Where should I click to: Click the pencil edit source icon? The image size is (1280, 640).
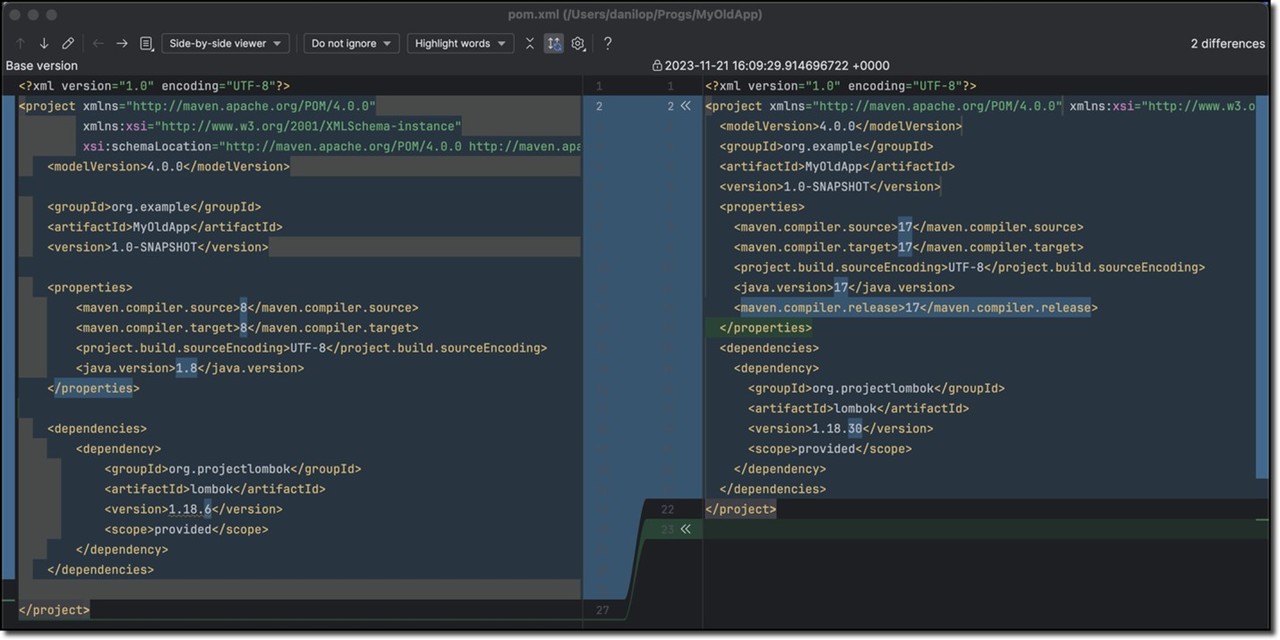(x=68, y=44)
